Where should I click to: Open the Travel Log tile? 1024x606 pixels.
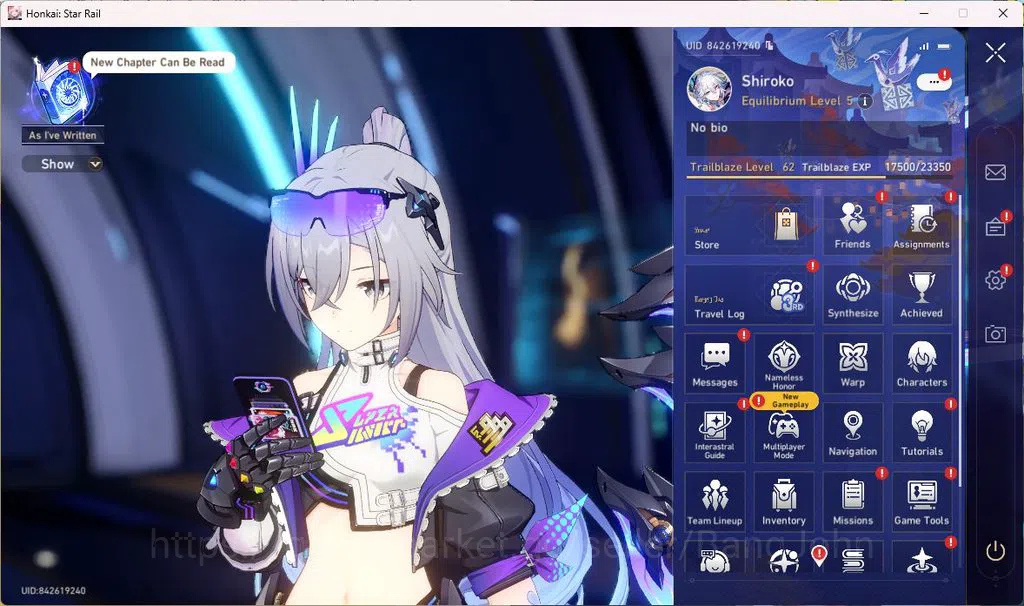click(x=749, y=295)
